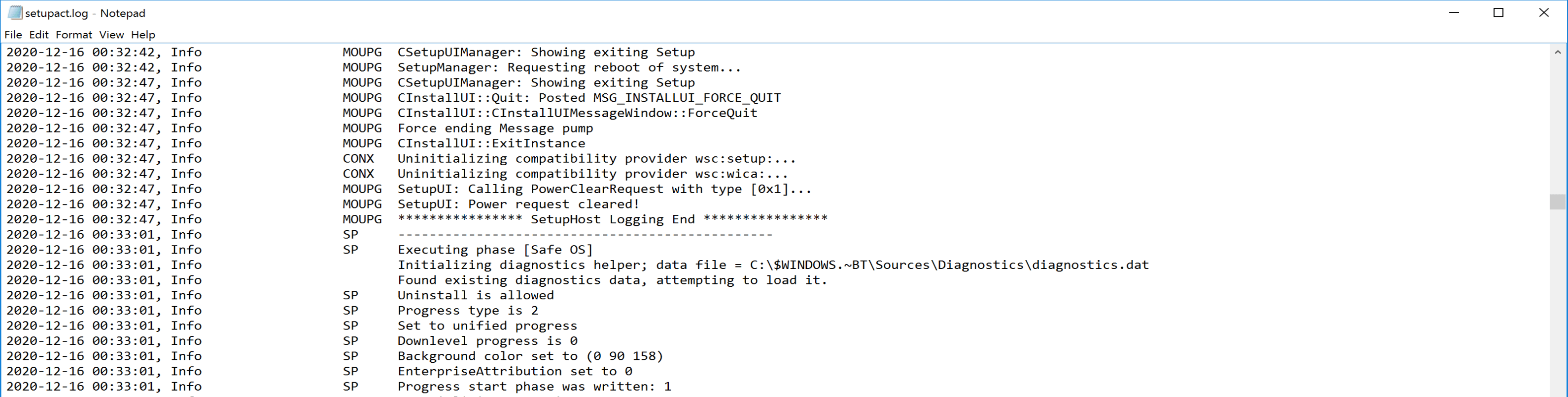The height and width of the screenshot is (397, 1568).
Task: Open the Format menu
Action: click(73, 35)
